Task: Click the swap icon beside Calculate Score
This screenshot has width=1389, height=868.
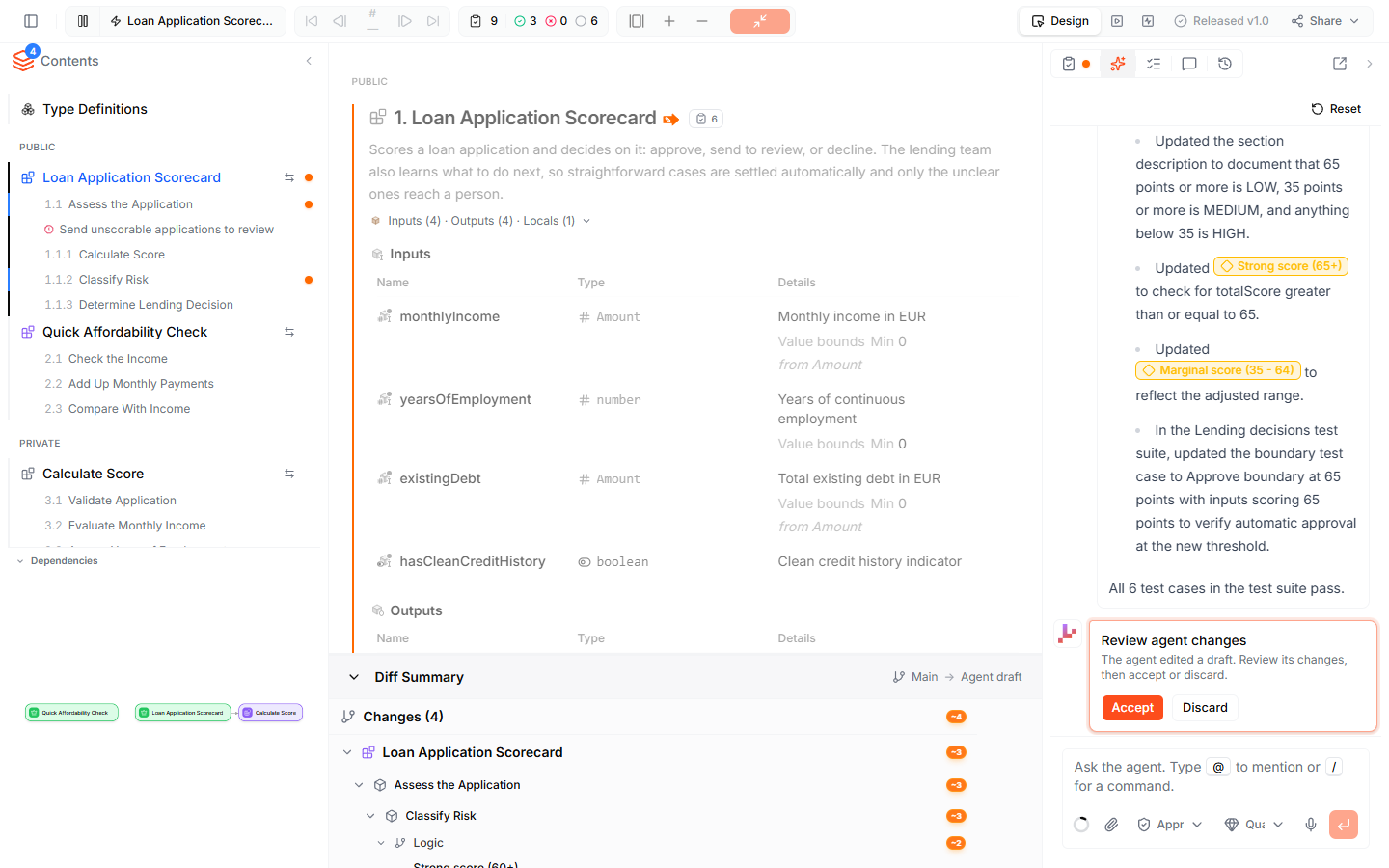Action: 289,474
